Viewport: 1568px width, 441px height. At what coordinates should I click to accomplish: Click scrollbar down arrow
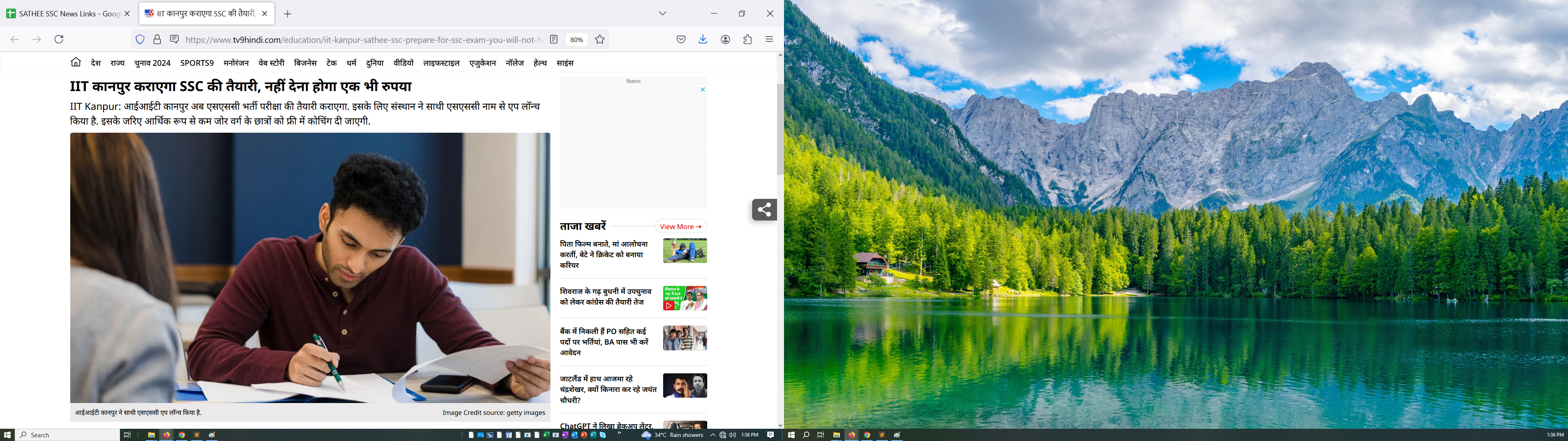point(780,425)
